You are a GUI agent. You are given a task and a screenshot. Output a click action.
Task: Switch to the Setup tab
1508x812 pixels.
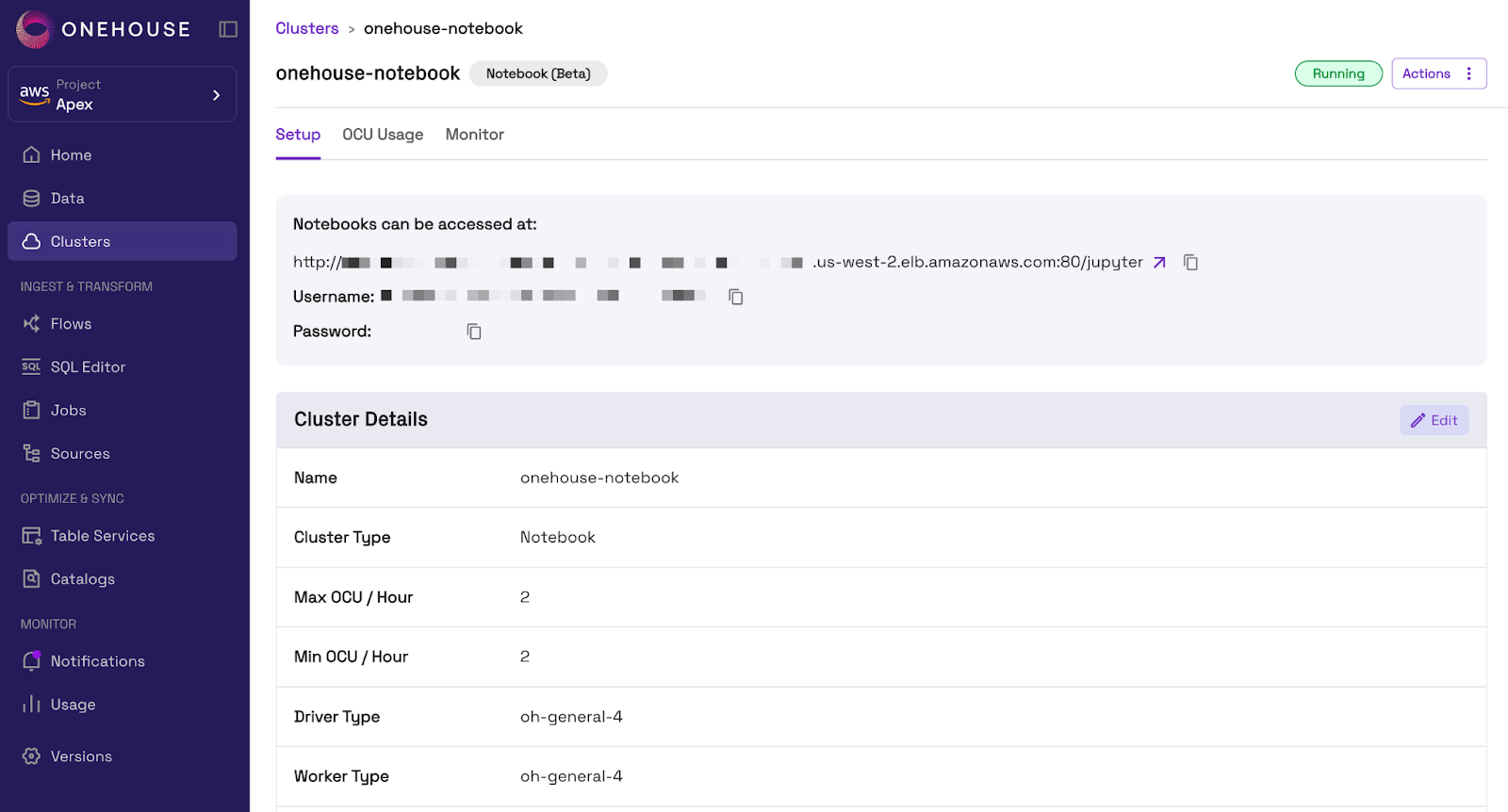(298, 135)
